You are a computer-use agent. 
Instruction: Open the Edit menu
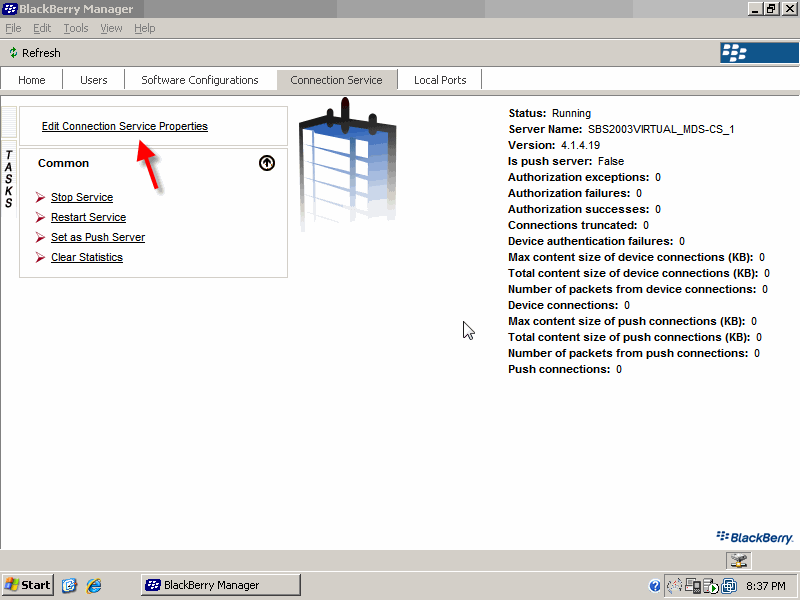(x=42, y=28)
